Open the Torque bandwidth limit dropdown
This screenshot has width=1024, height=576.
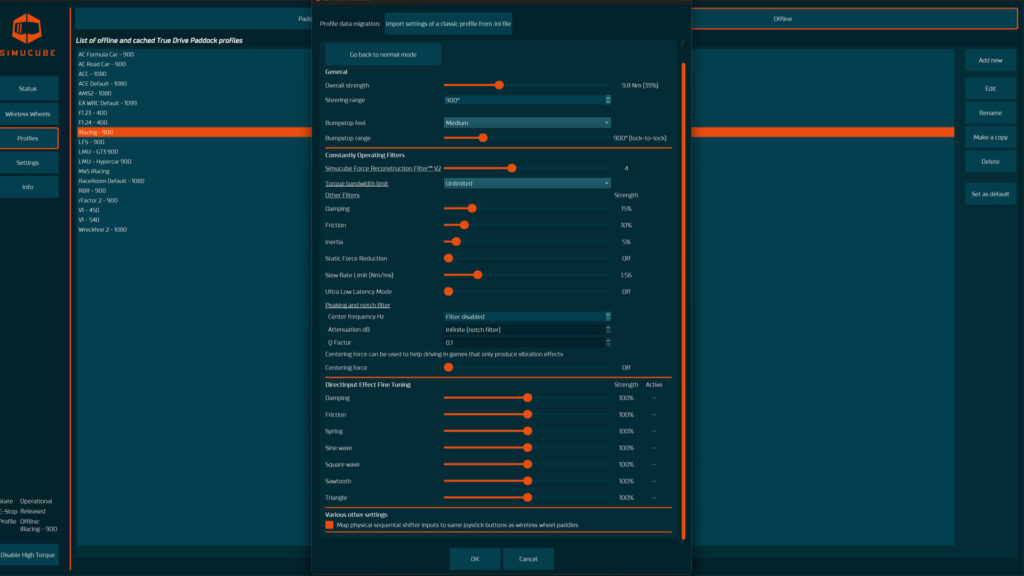pyautogui.click(x=527, y=184)
